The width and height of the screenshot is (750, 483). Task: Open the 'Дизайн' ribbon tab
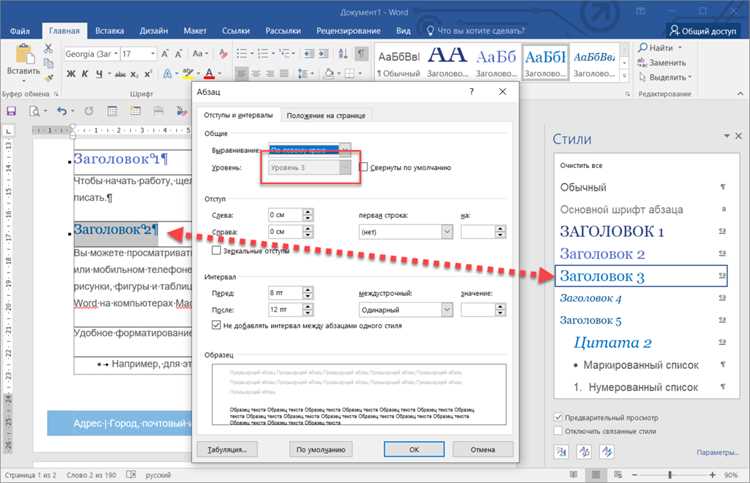click(154, 31)
